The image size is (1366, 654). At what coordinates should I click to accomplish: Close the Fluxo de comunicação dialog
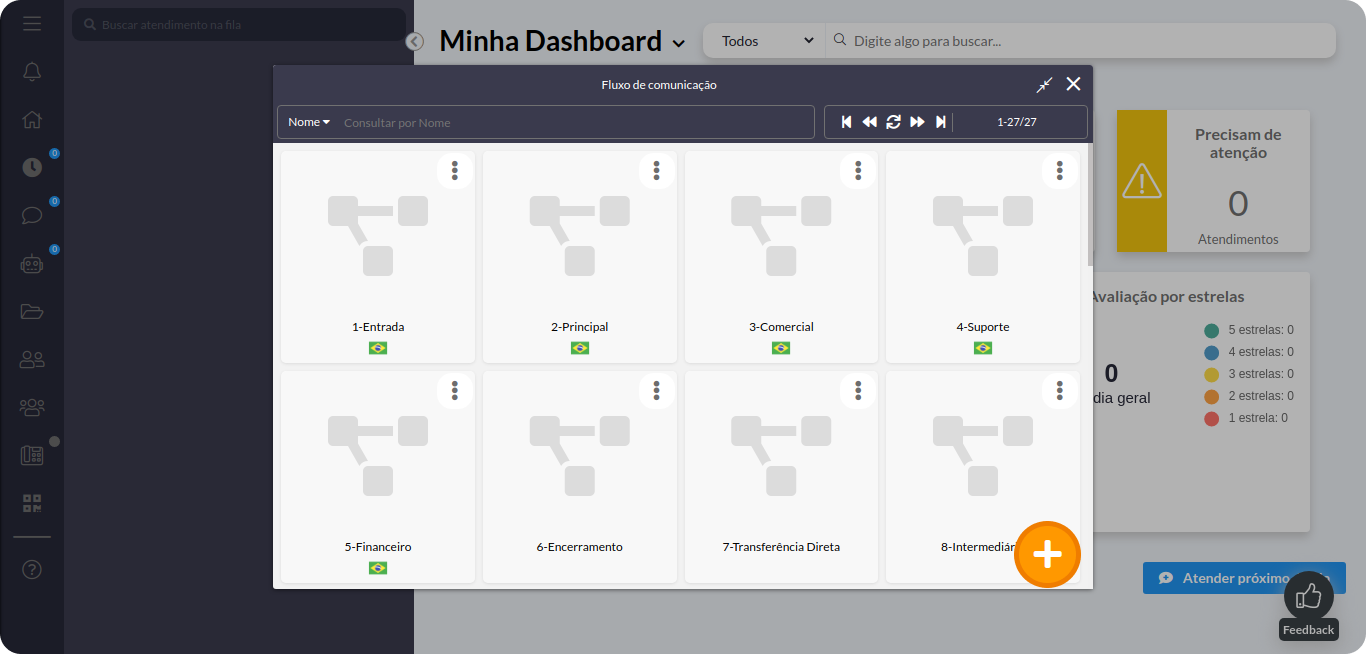1073,84
